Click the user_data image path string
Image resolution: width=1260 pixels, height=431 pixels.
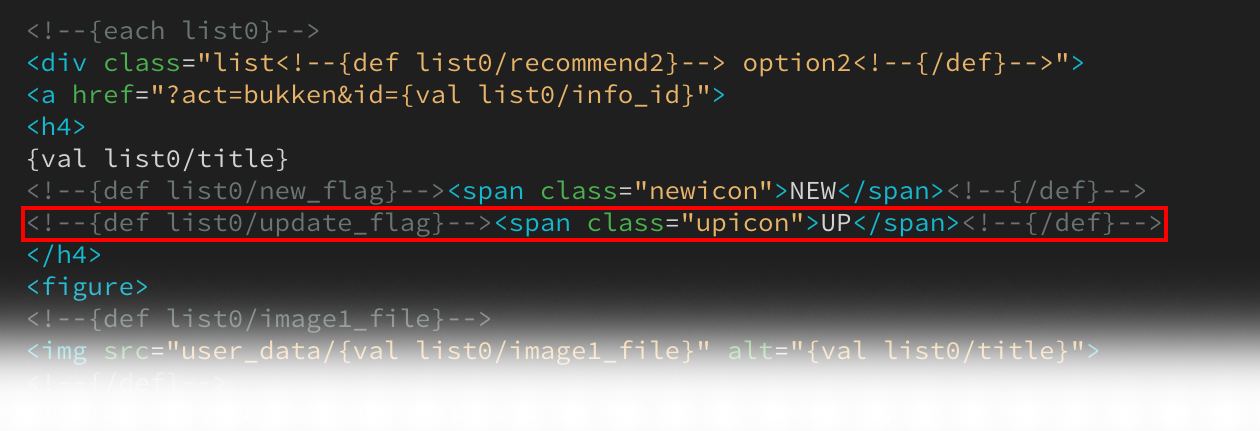[x=440, y=351]
